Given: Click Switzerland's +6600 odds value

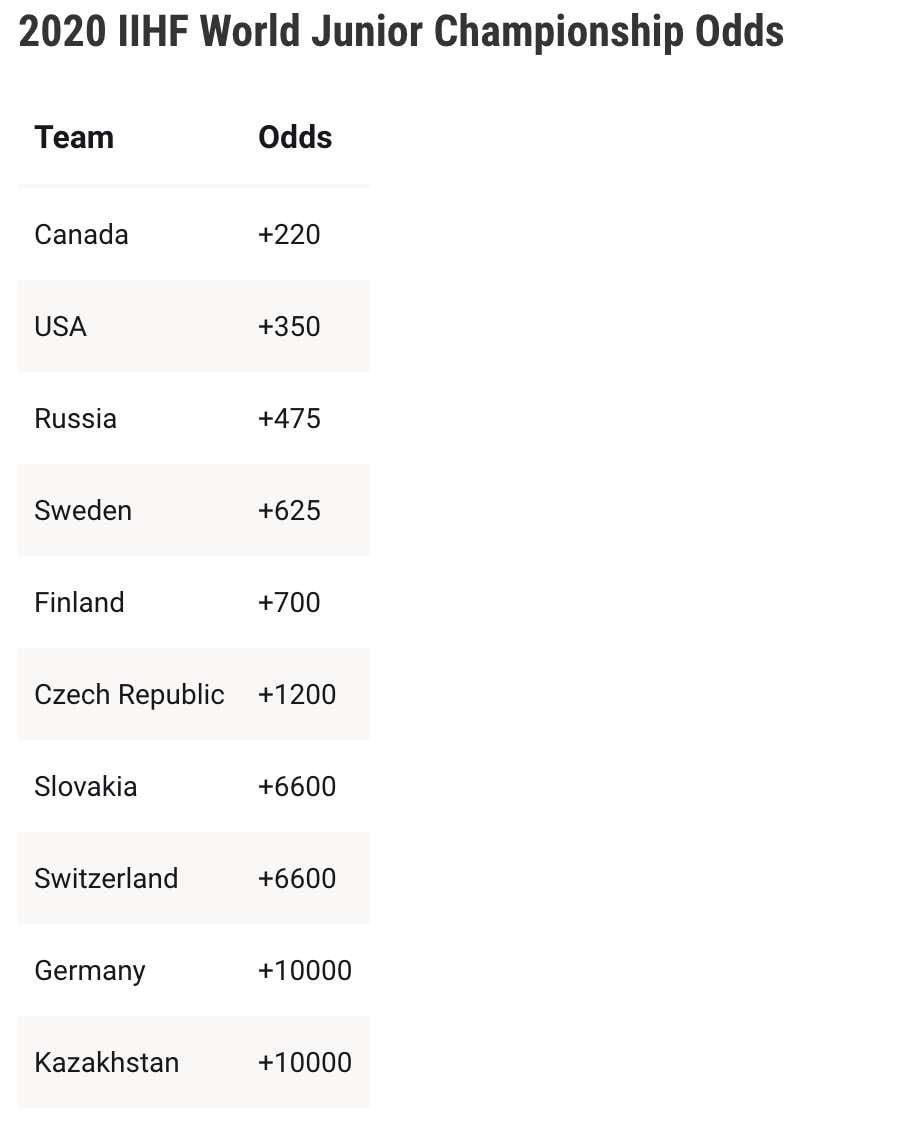Looking at the screenshot, I should click(297, 879).
